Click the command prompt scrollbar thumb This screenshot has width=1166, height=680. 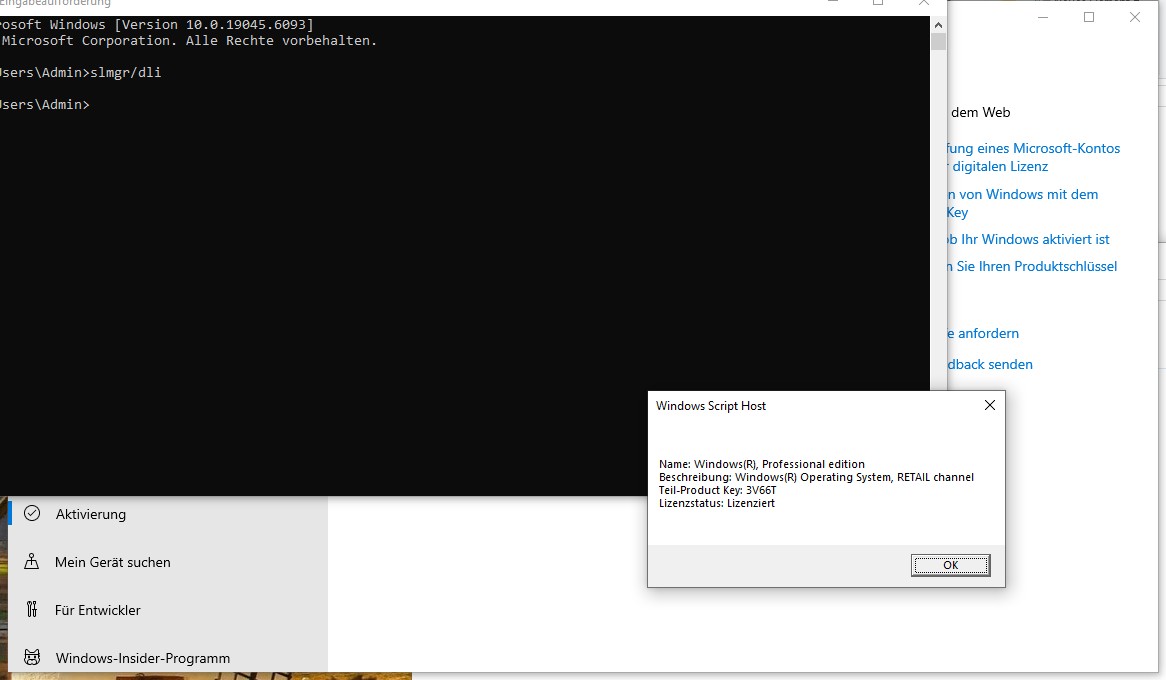pos(938,42)
